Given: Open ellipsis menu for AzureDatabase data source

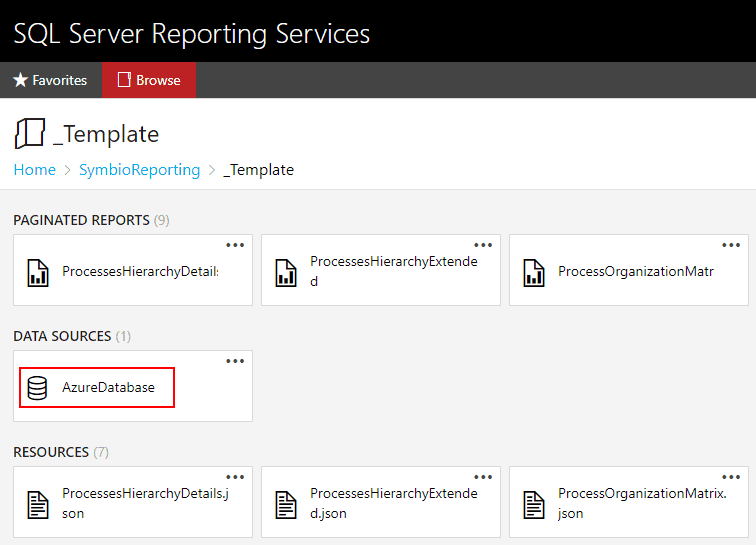Looking at the screenshot, I should tap(235, 361).
